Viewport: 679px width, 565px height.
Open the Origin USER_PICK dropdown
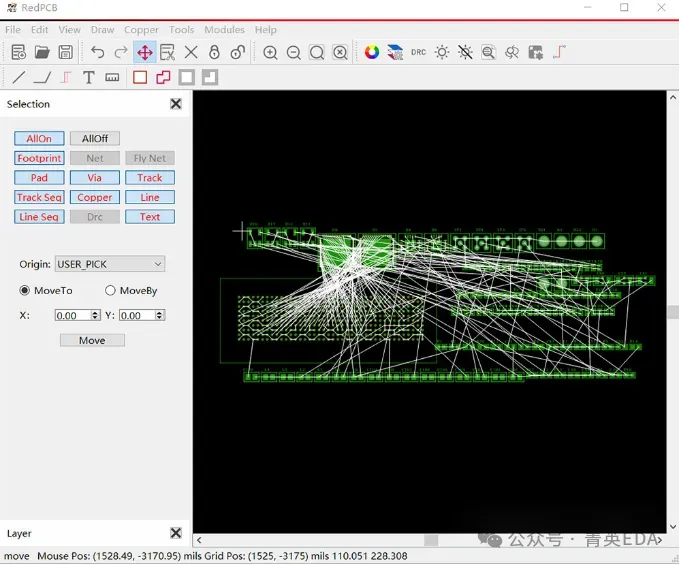(110, 264)
